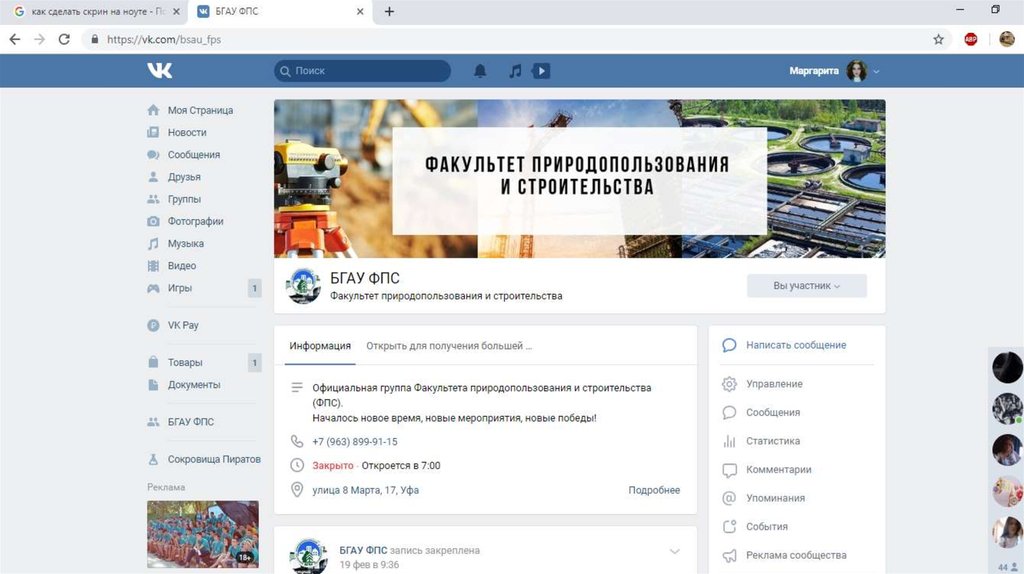This screenshot has height=574, width=1024.
Task: Open the notifications bell icon
Action: point(480,71)
